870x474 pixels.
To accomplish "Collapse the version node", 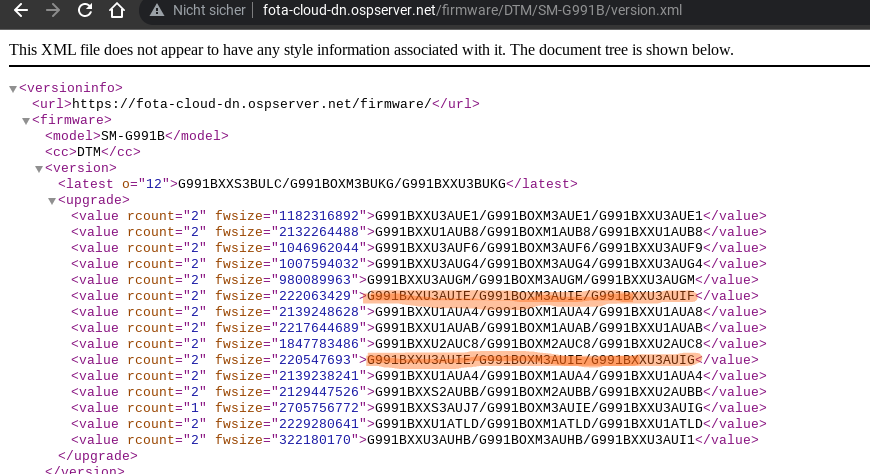I will (x=39, y=169).
